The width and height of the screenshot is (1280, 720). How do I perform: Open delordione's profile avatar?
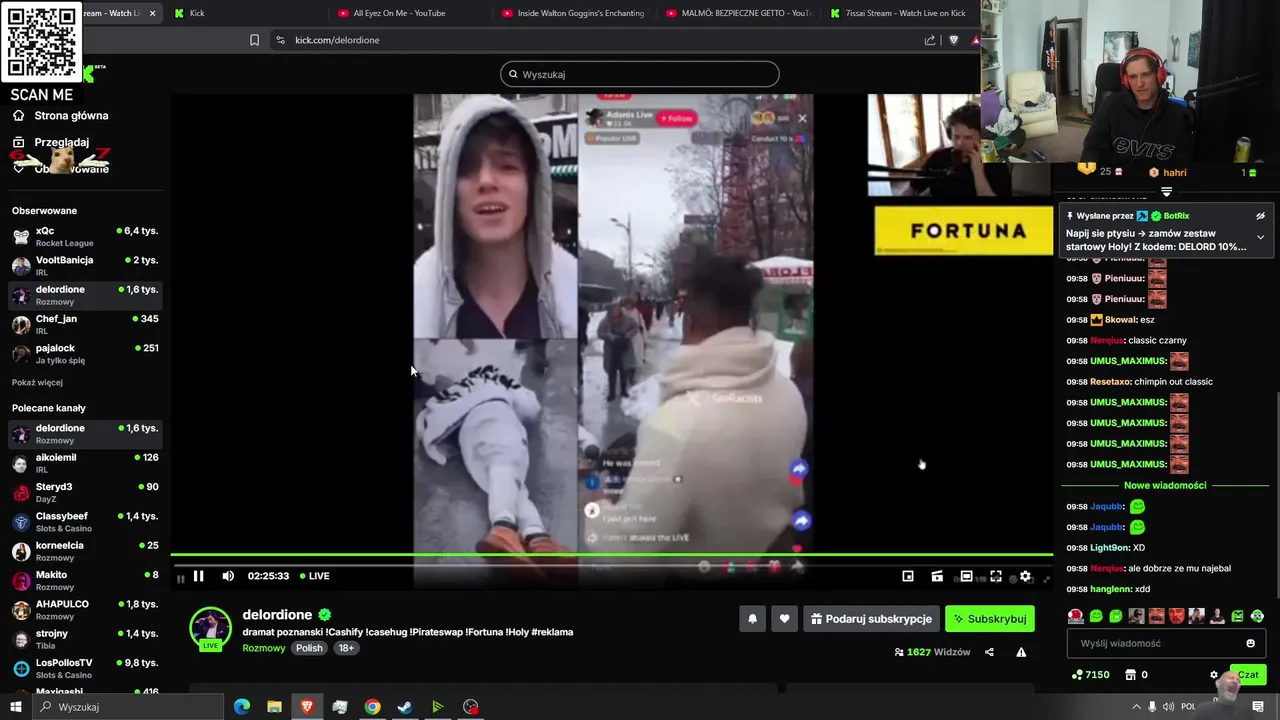(x=210, y=628)
